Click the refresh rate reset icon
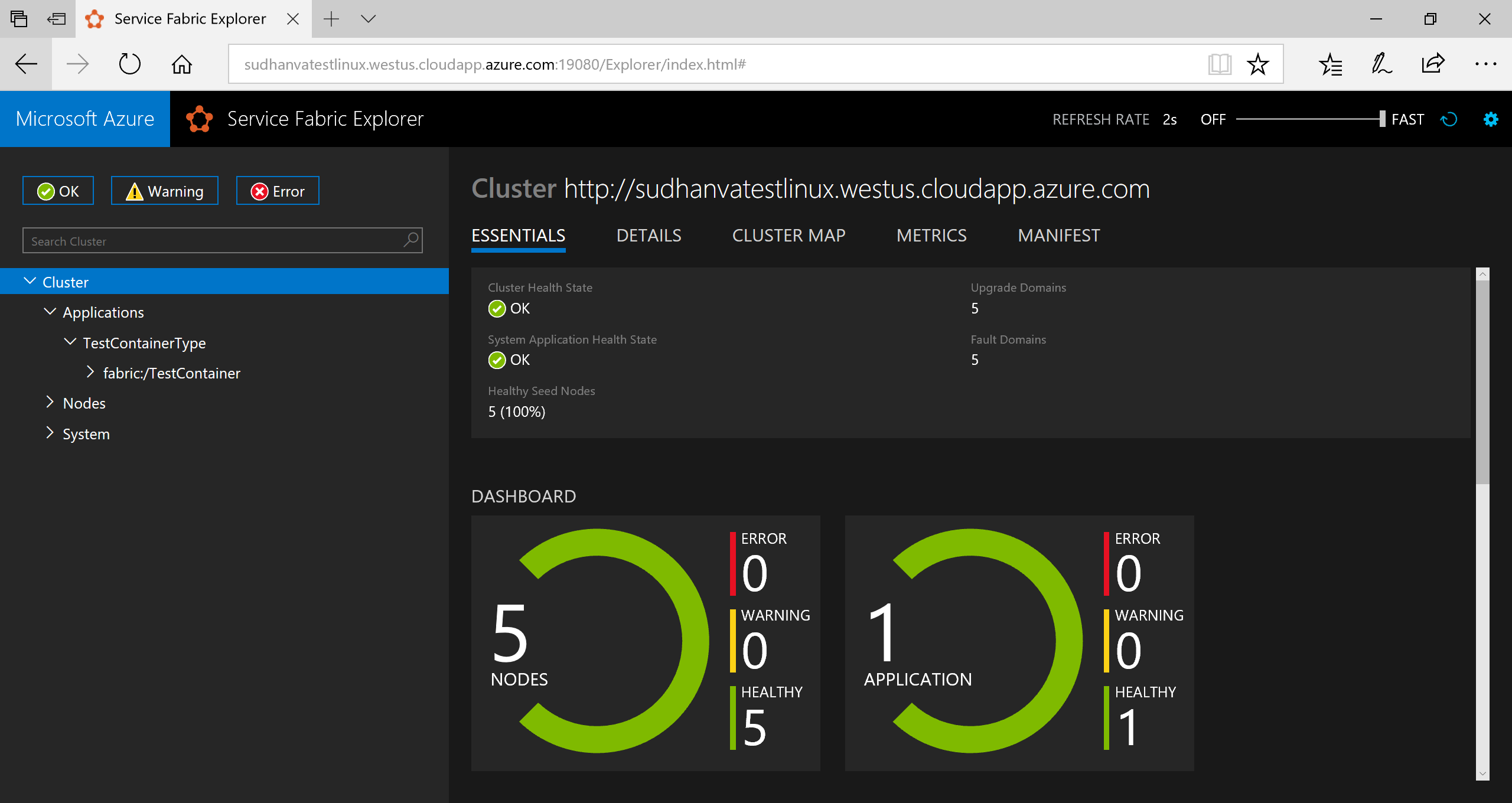Viewport: 1512px width, 803px height. point(1449,119)
